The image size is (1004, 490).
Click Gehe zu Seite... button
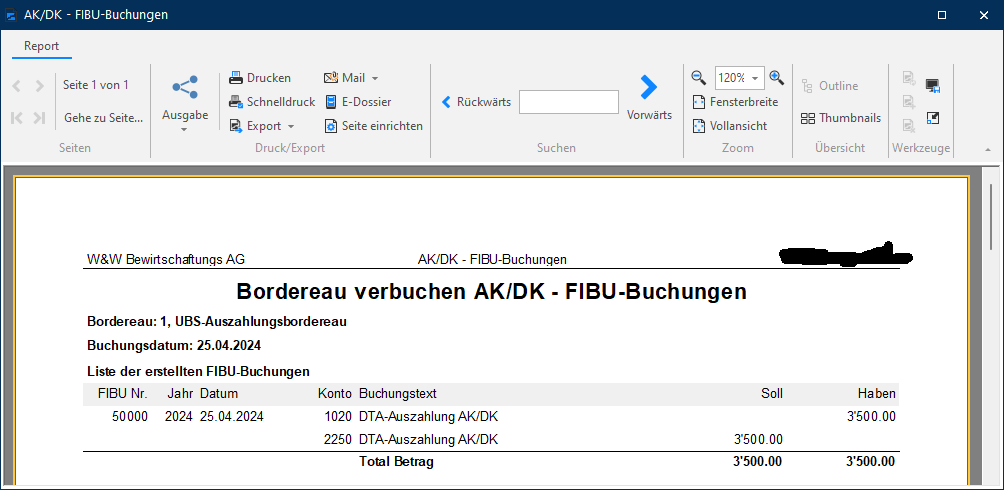tap(103, 118)
